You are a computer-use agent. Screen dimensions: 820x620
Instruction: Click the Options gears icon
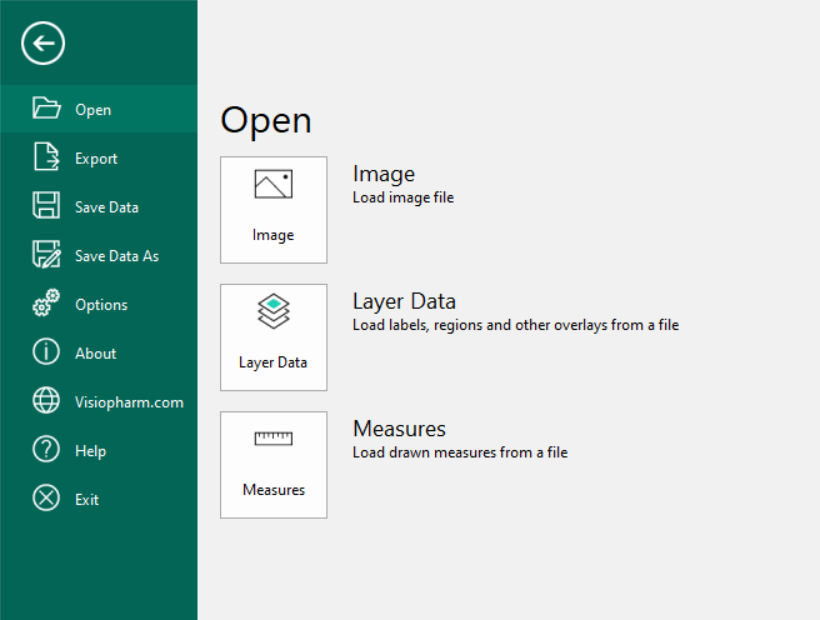(x=47, y=303)
